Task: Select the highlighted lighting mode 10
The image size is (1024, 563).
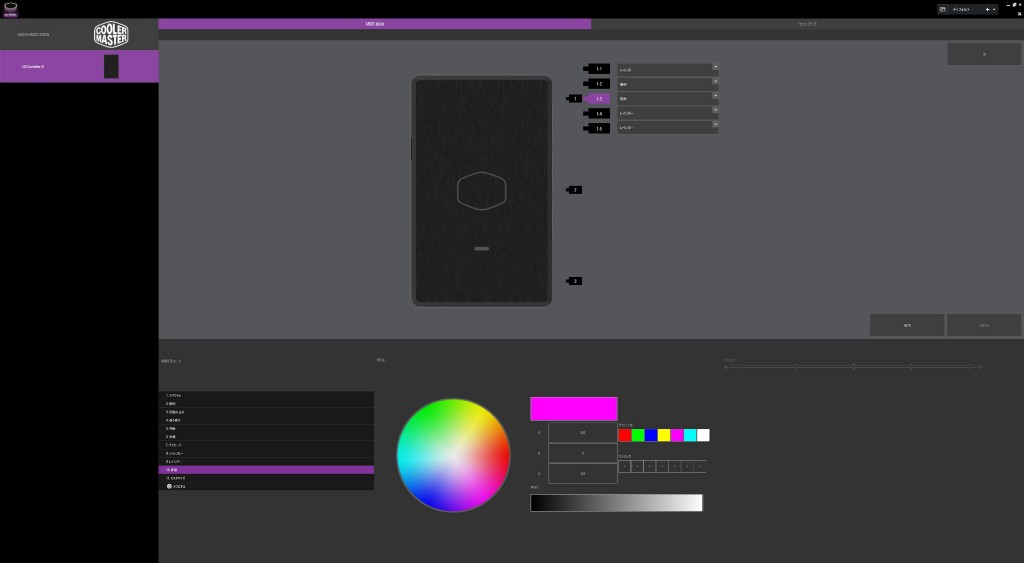Action: pos(266,470)
